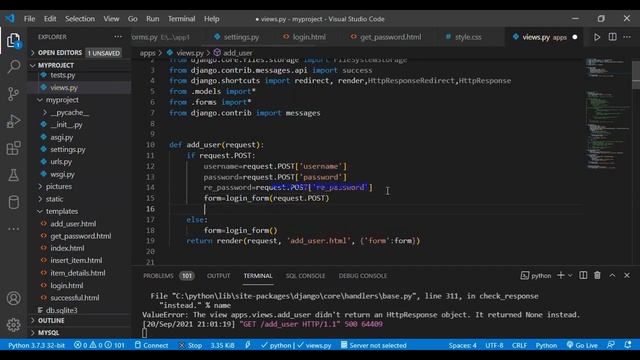
Task: Open notifications bell in status bar
Action: pyautogui.click(x=628, y=345)
